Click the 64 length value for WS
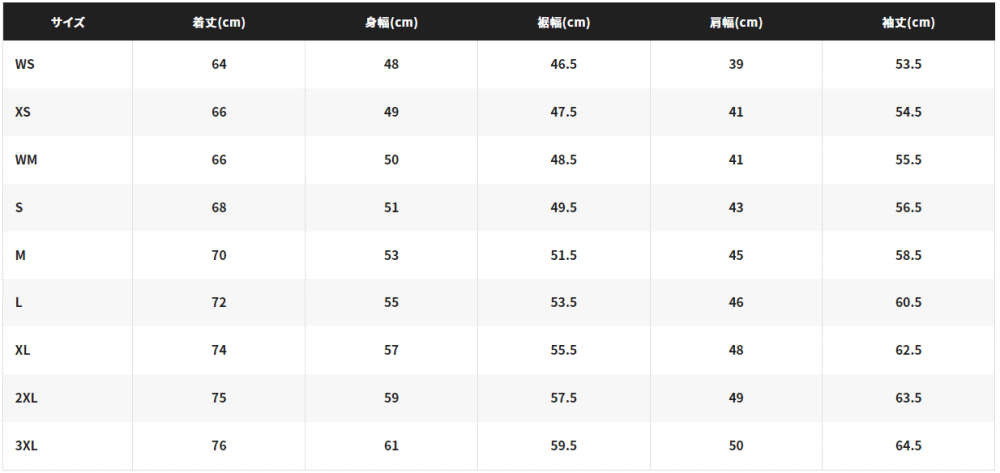Image resolution: width=1000 pixels, height=473 pixels. coord(219,64)
